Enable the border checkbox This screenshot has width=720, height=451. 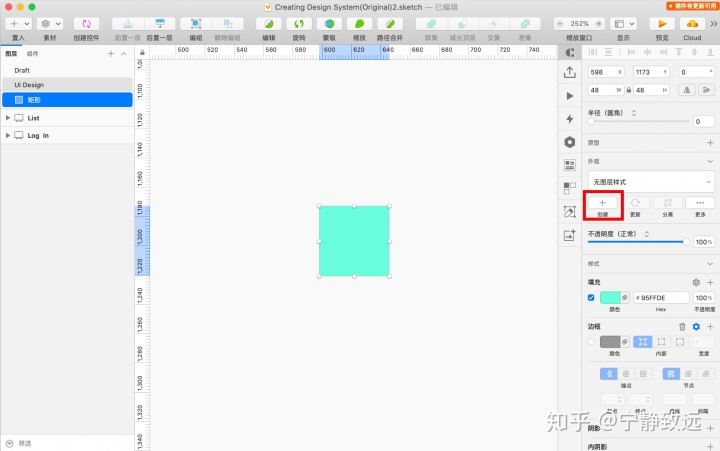[x=591, y=342]
